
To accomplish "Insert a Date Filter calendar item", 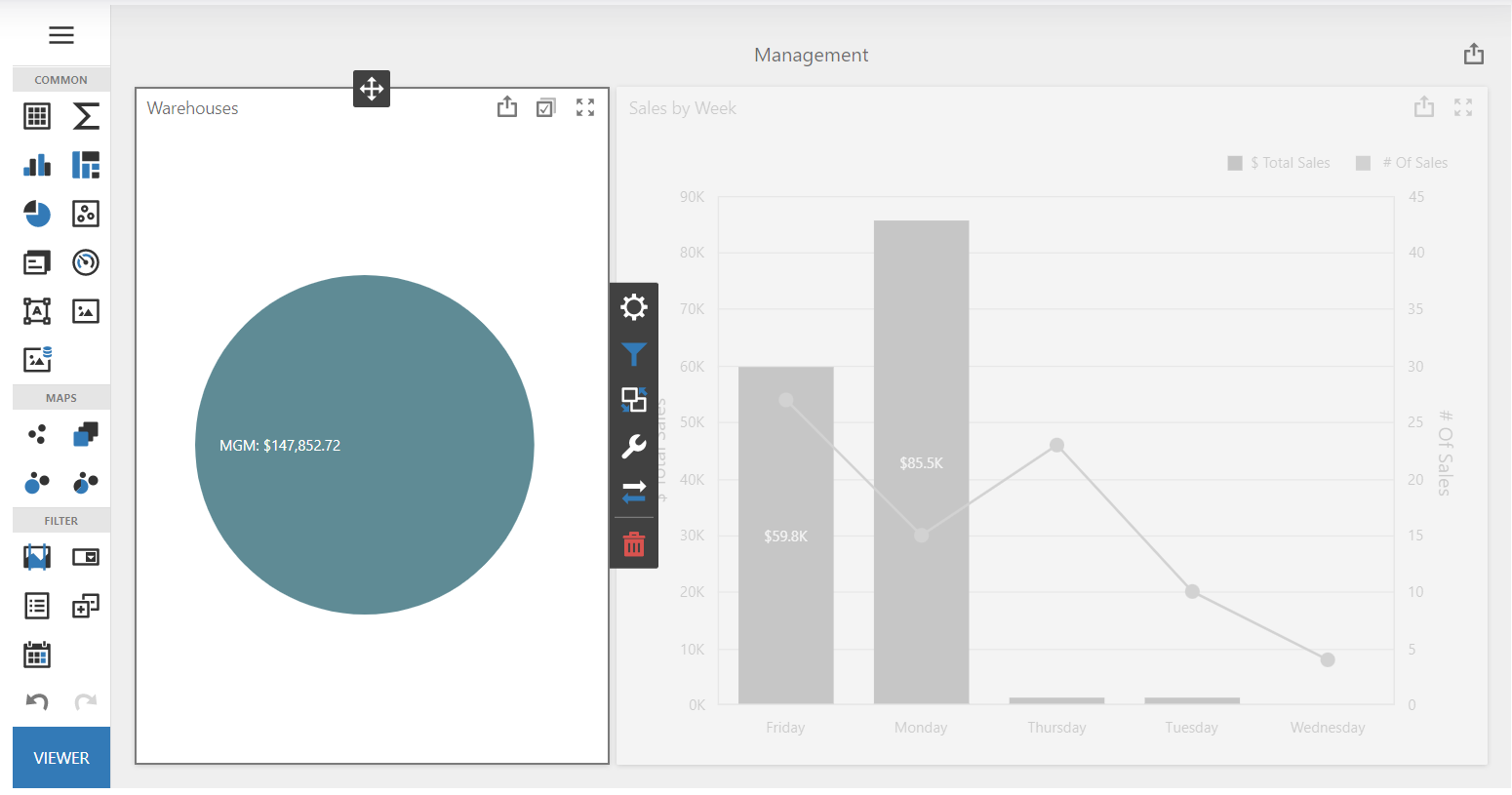I will pos(37,655).
